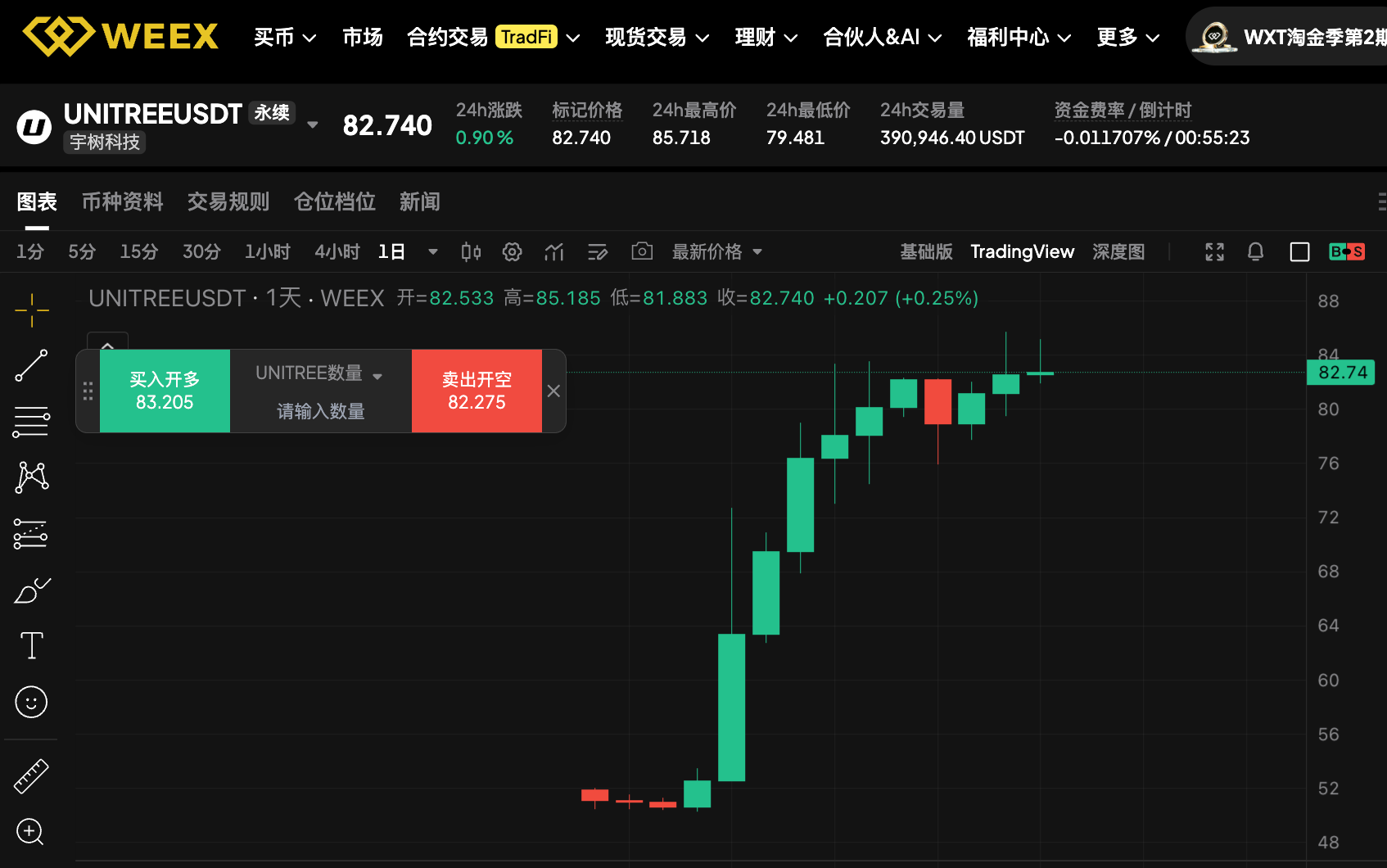Viewport: 1387px width, 868px height.
Task: Toggle the B/S trade markers
Action: pyautogui.click(x=1347, y=251)
